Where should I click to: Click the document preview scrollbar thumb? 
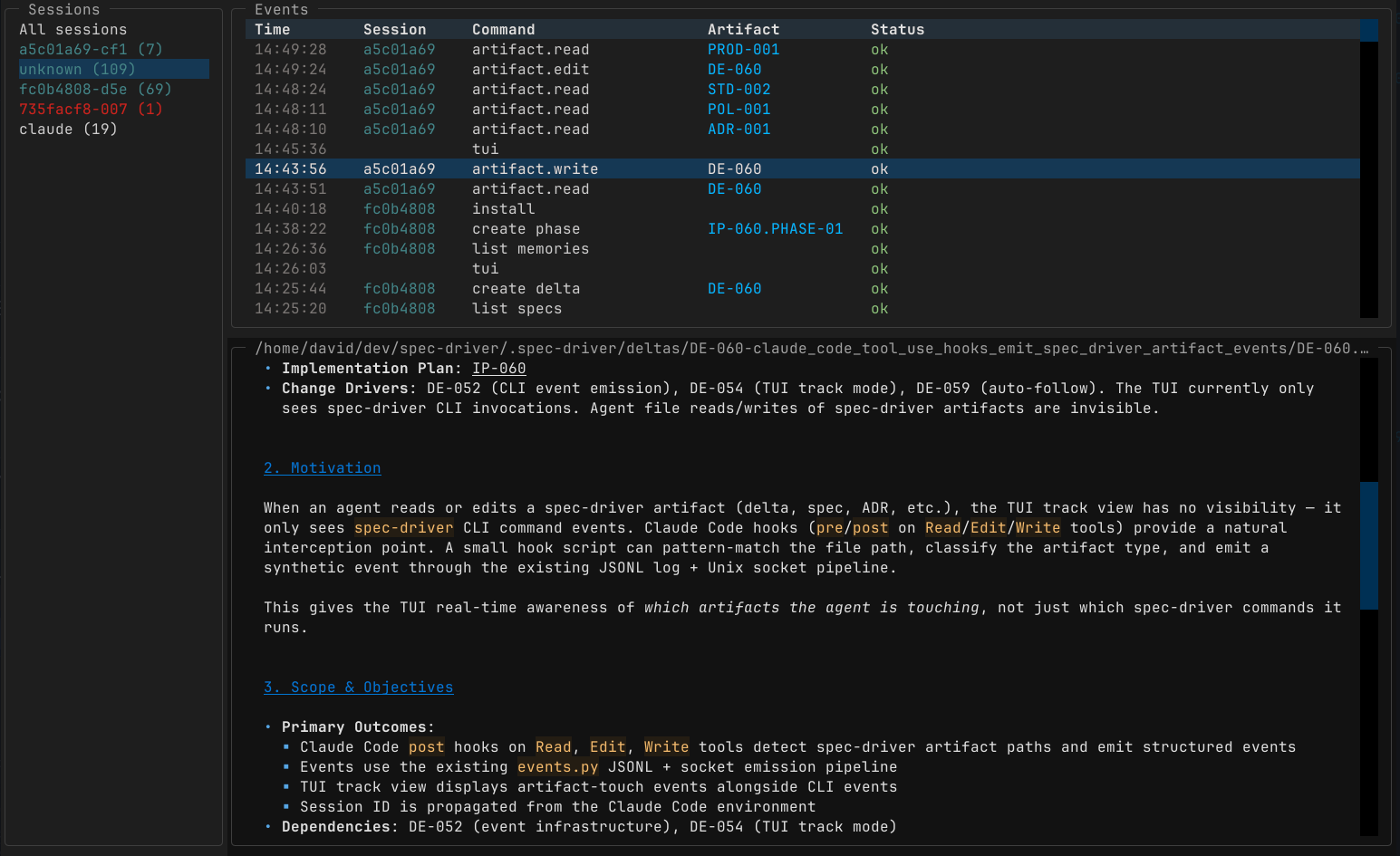[1368, 545]
